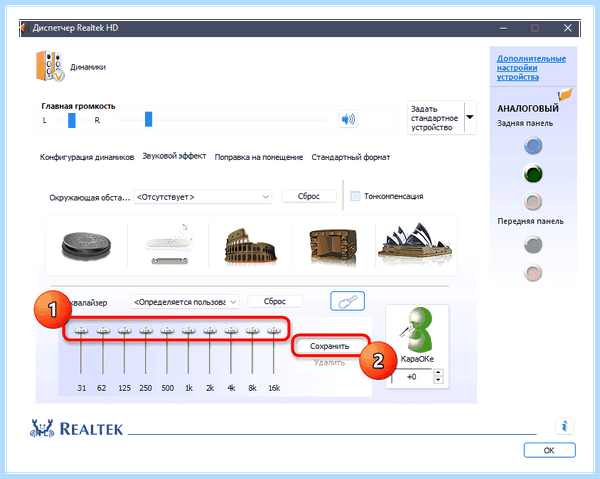The height and width of the screenshot is (479, 600).
Task: Enable the Тонкомпенсация checkbox
Action: point(355,196)
